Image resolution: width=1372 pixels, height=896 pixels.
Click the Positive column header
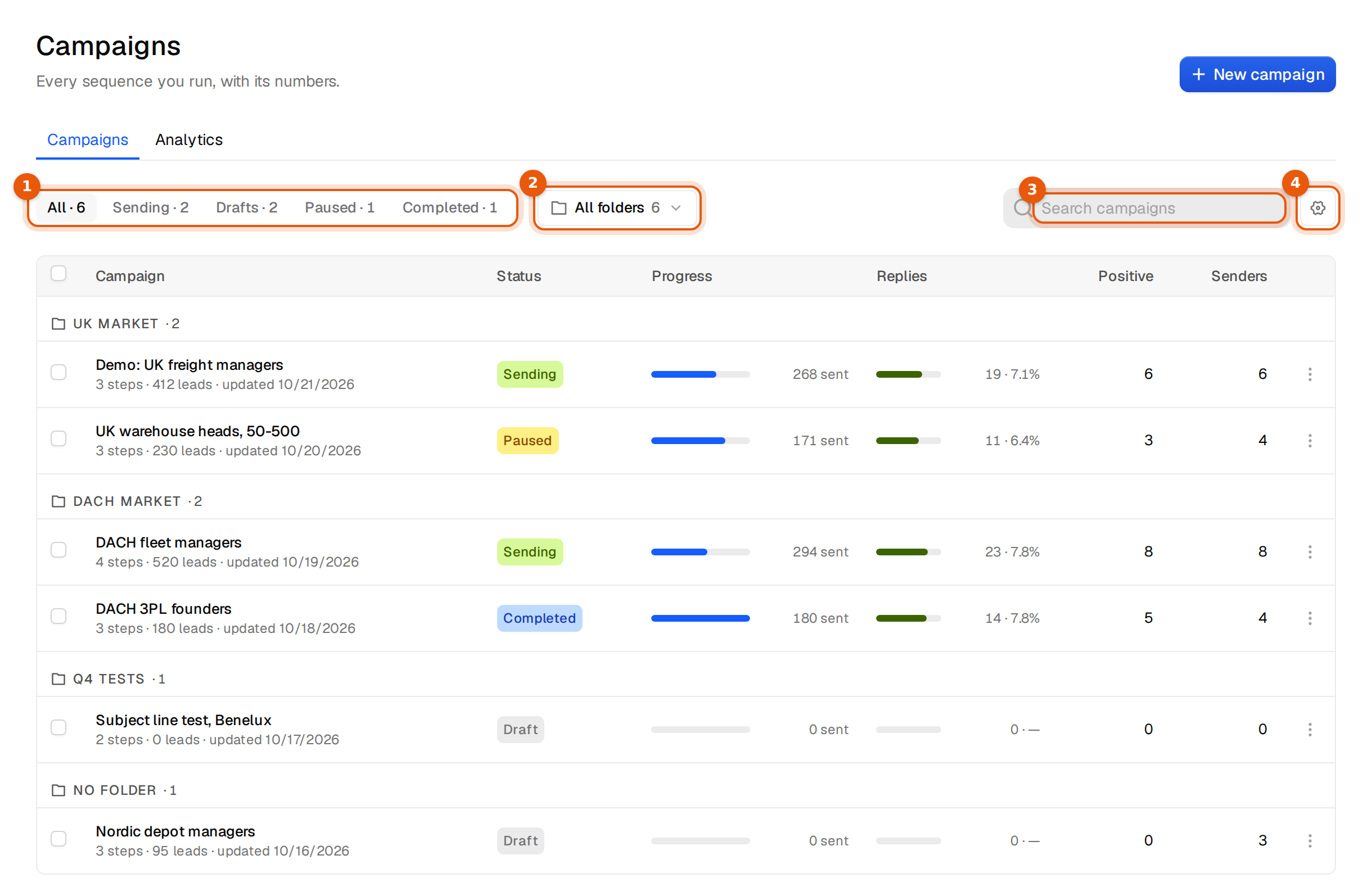click(x=1125, y=276)
